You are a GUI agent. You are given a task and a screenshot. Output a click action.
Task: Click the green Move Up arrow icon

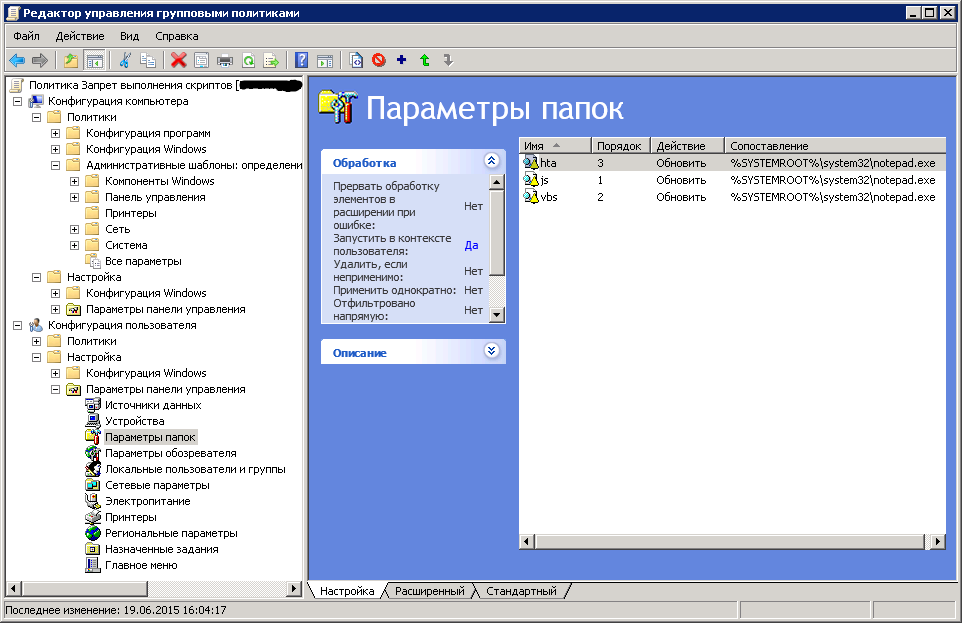point(425,60)
